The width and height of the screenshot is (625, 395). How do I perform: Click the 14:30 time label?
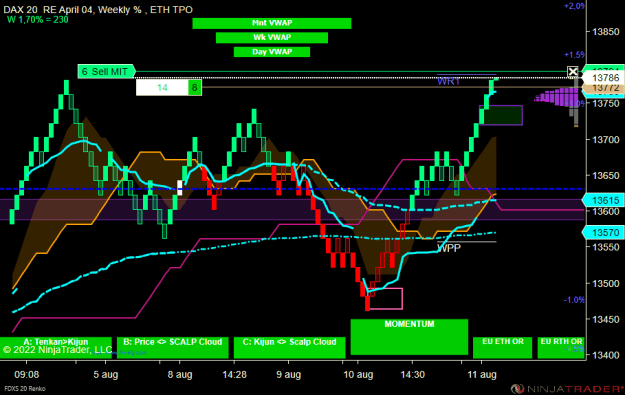[x=412, y=375]
